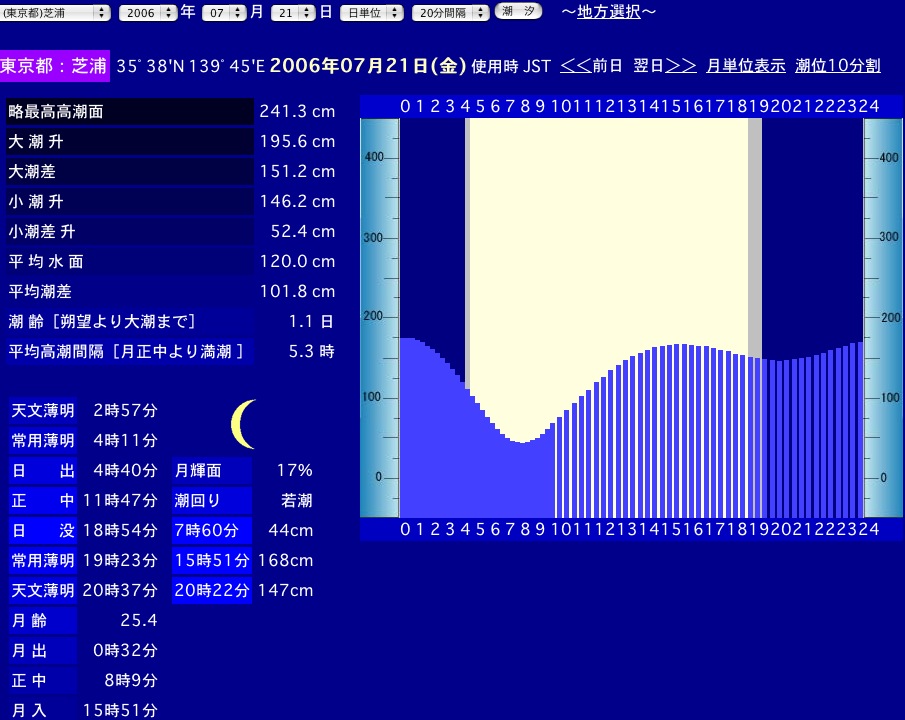Screen dimensions: 905x720
Task: Select the date text 2006年07月21日(金)
Action: click(368, 66)
